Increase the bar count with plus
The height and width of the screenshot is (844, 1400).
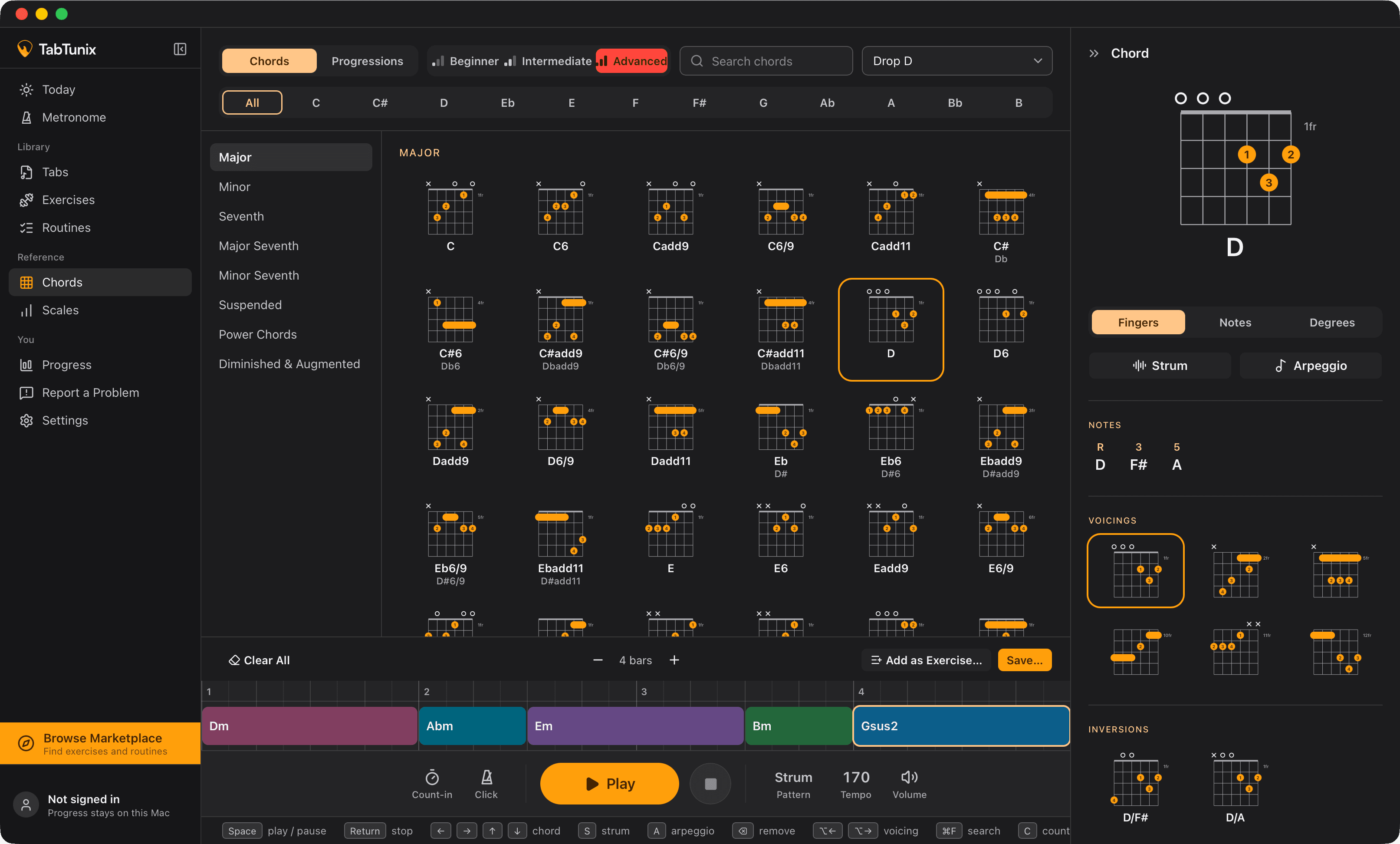[674, 660]
